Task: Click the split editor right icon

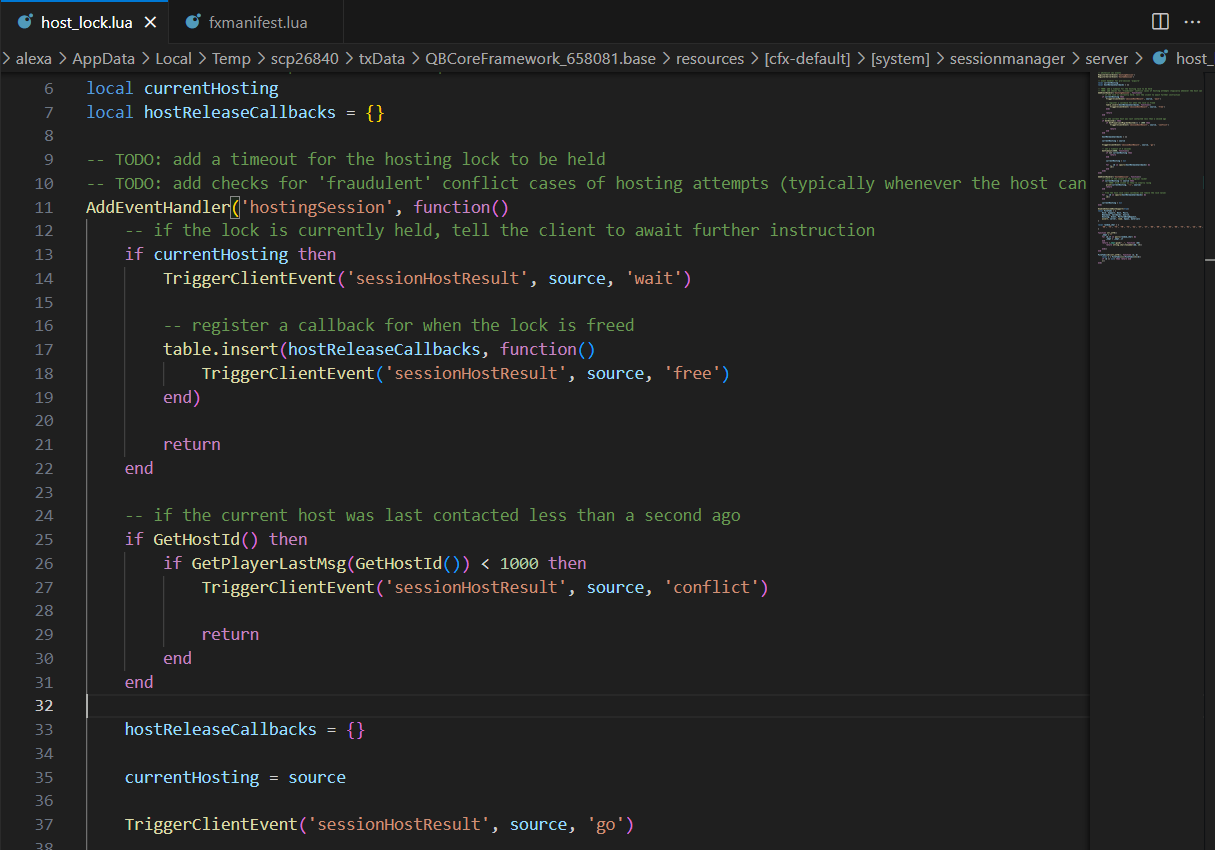Action: coord(1160,21)
